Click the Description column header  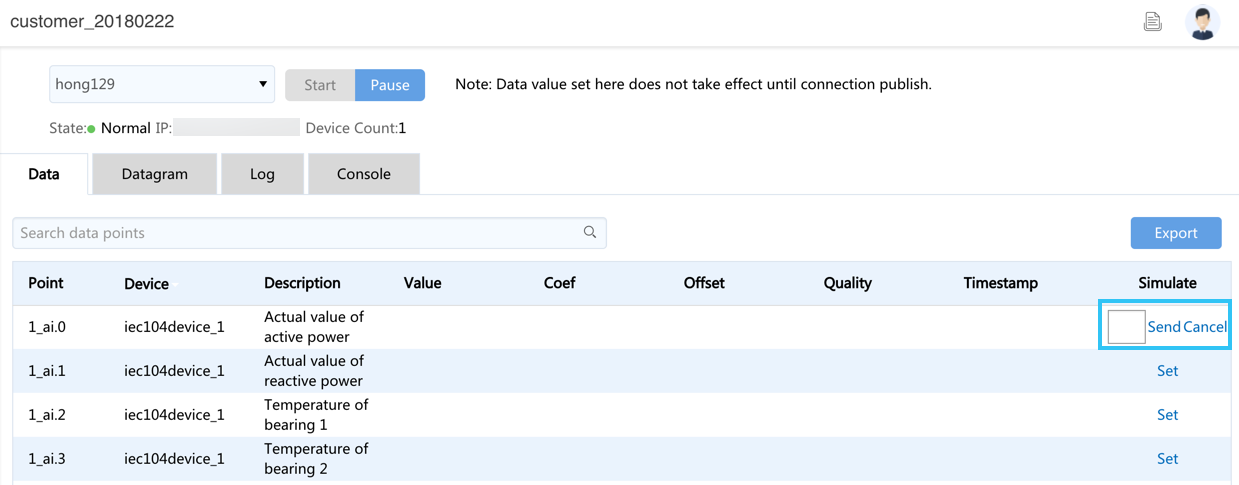click(x=302, y=283)
